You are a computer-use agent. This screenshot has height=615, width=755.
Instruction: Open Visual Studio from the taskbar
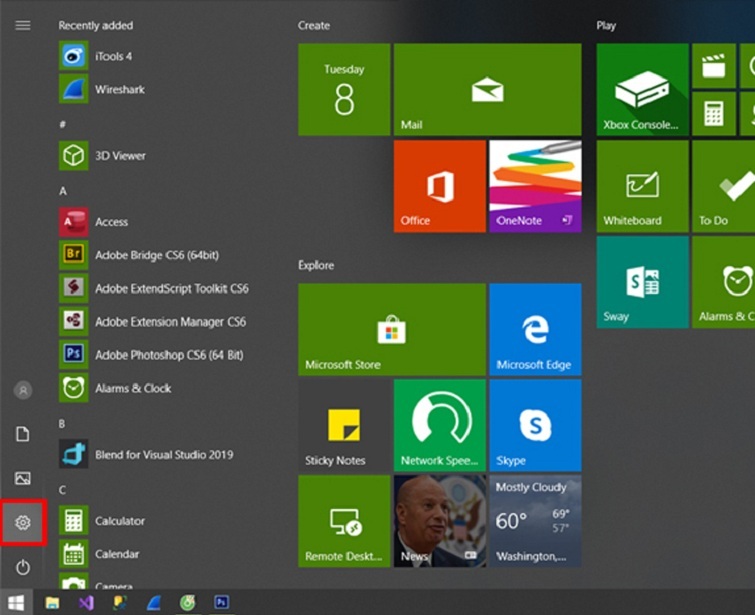[x=86, y=602]
